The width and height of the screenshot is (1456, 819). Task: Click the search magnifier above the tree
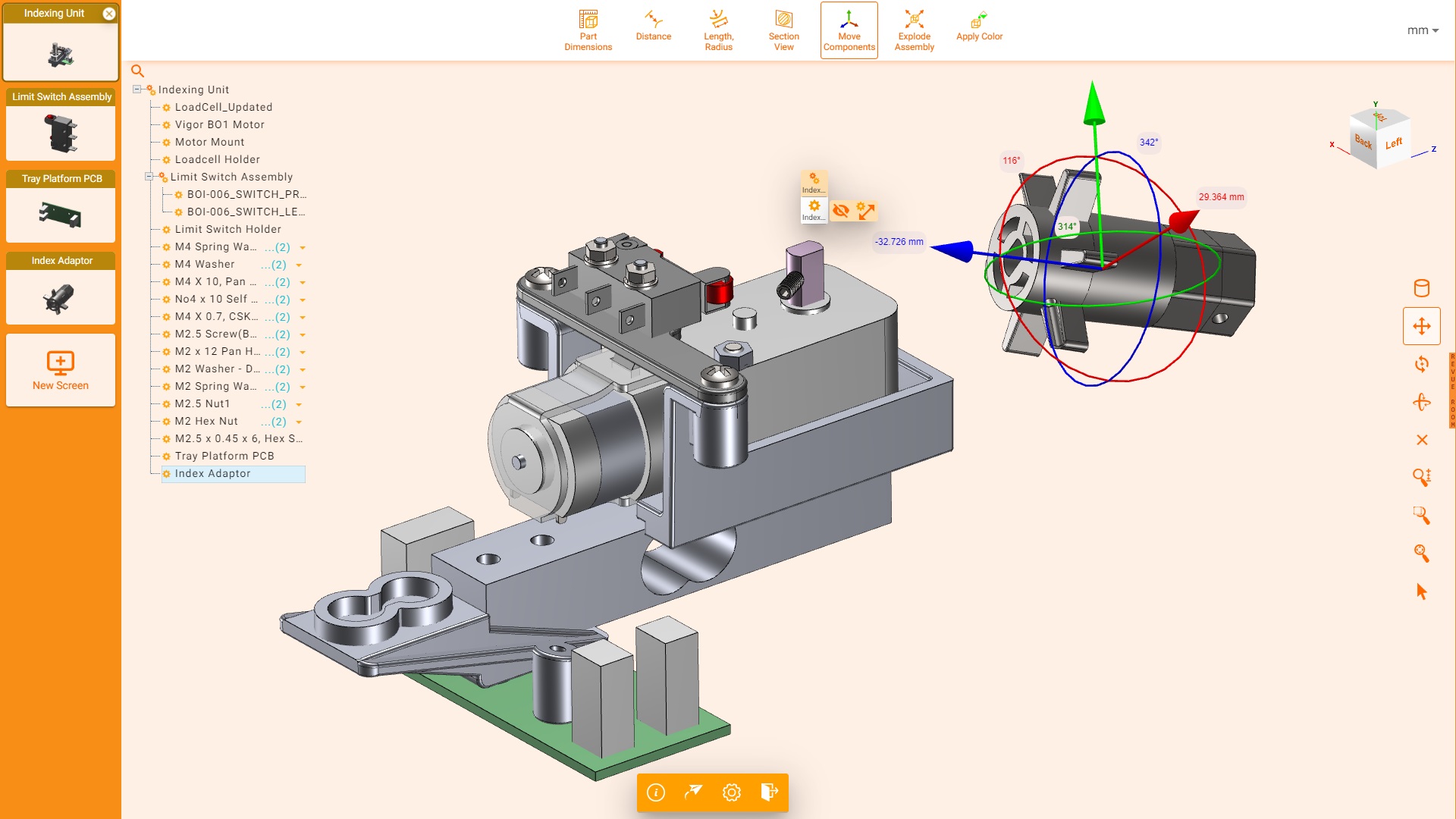pos(137,71)
